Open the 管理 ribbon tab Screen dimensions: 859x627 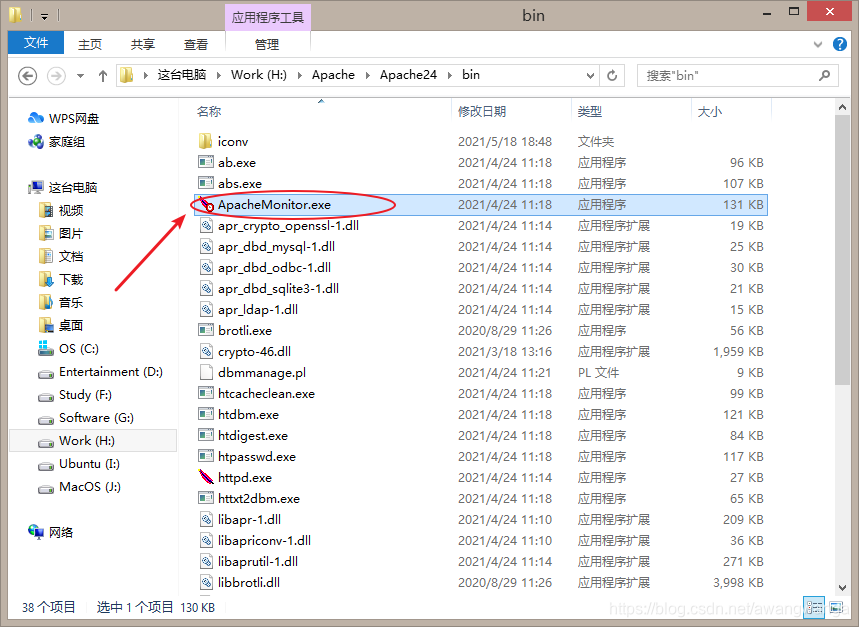click(x=267, y=44)
